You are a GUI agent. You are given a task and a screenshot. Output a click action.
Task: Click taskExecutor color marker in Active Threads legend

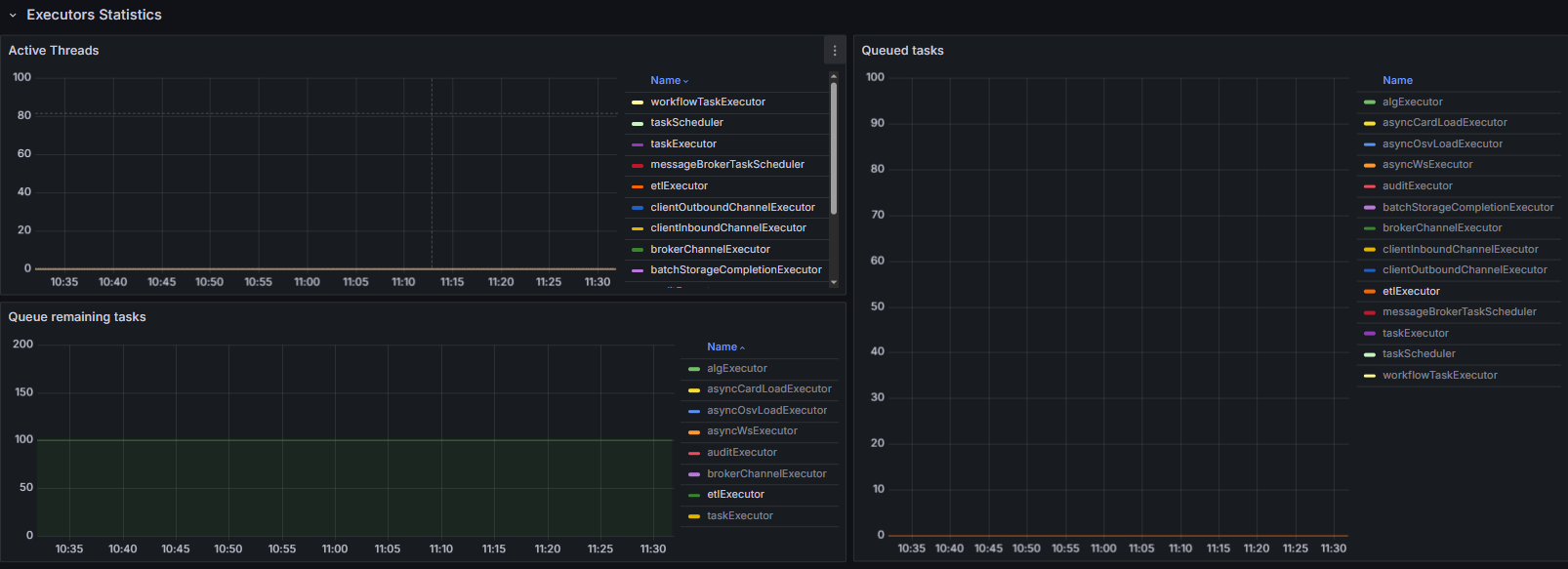[638, 144]
